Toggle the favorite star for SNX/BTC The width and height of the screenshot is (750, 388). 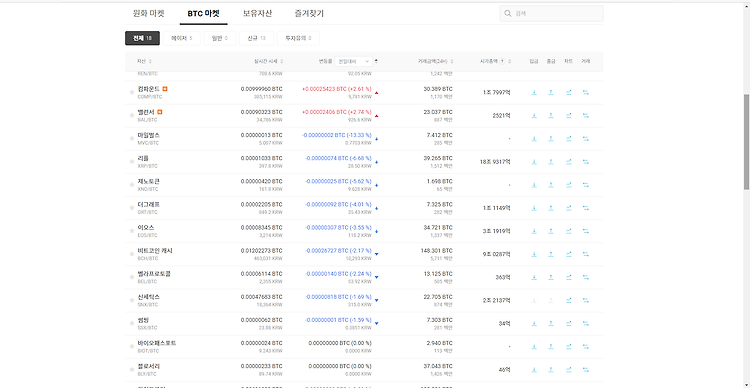(132, 300)
